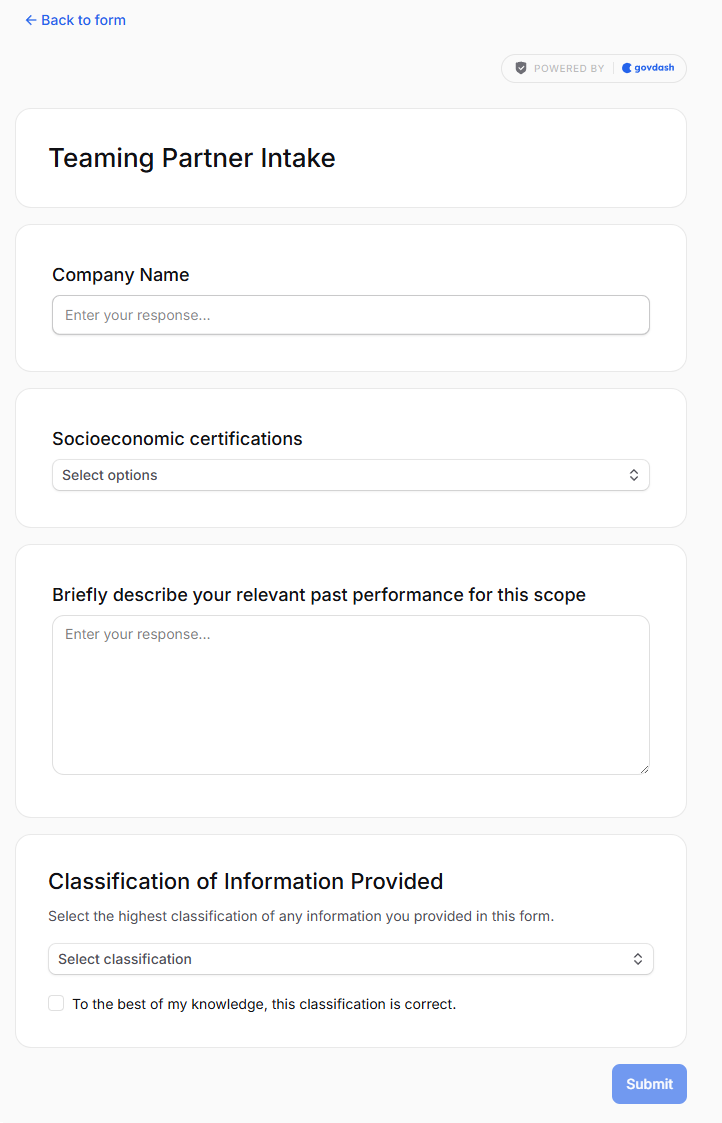Go back via Back to form link
Image resolution: width=722 pixels, height=1123 pixels.
coord(75,20)
